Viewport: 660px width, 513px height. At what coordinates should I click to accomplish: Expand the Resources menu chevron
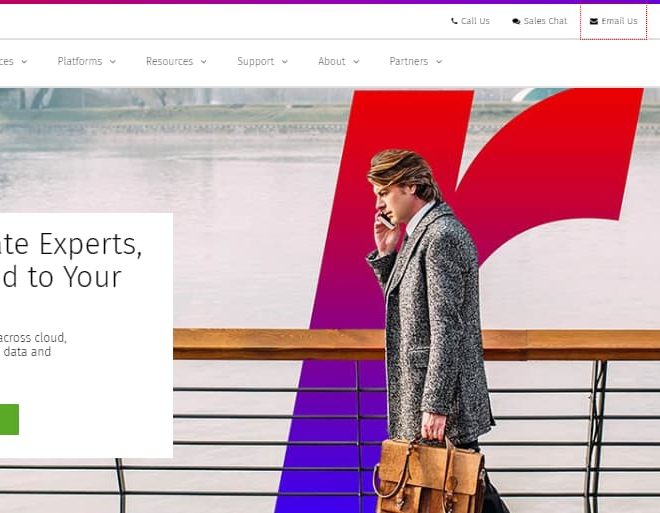pos(204,61)
